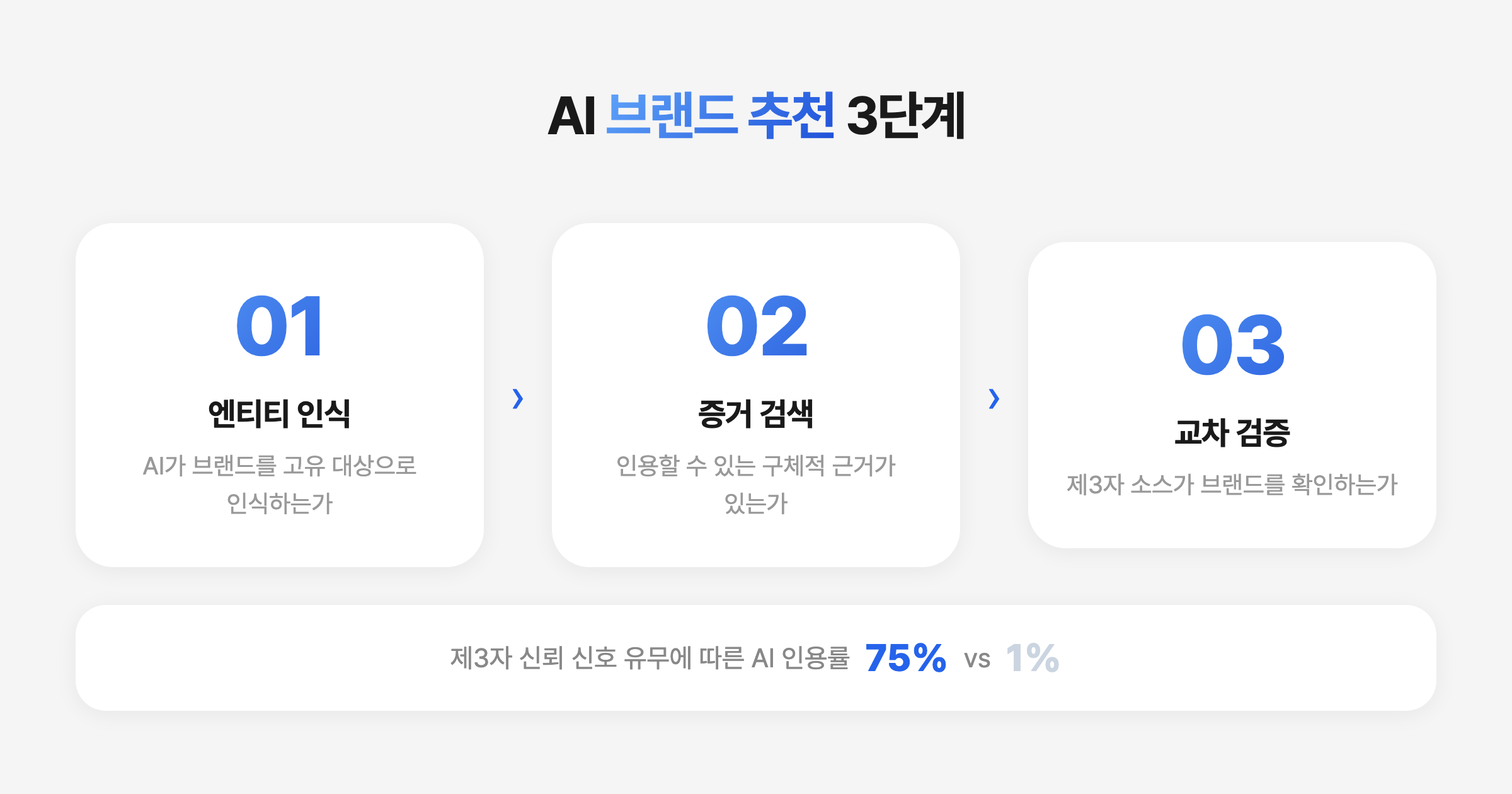
Task: Click the large 03 step number
Action: (1232, 345)
